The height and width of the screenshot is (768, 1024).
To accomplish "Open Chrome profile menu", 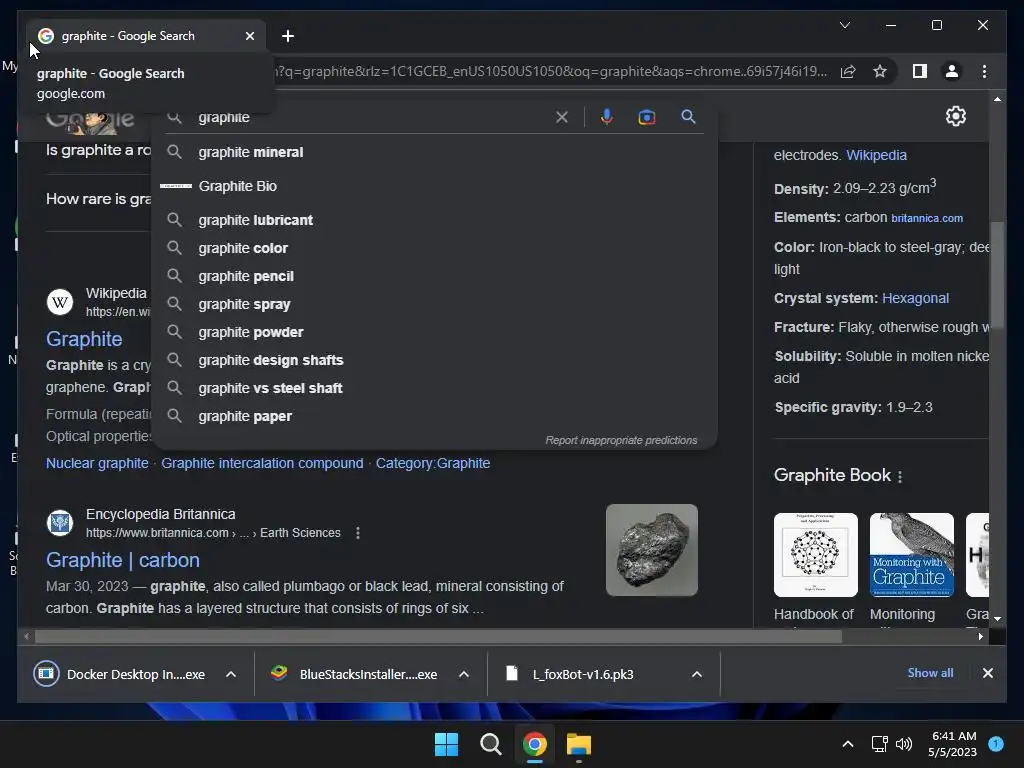I will click(x=952, y=71).
